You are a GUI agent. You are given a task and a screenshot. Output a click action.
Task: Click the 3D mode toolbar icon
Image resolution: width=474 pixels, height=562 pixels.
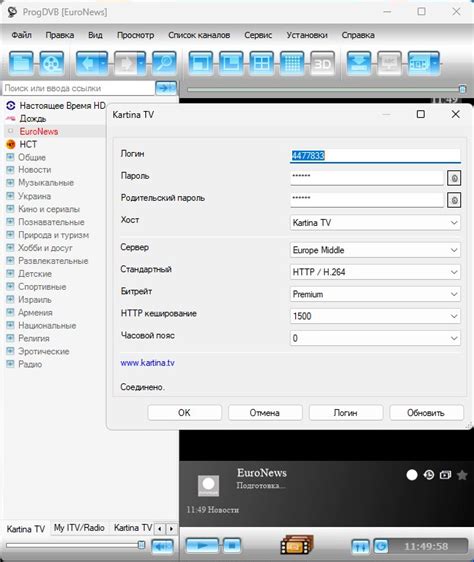(x=322, y=63)
